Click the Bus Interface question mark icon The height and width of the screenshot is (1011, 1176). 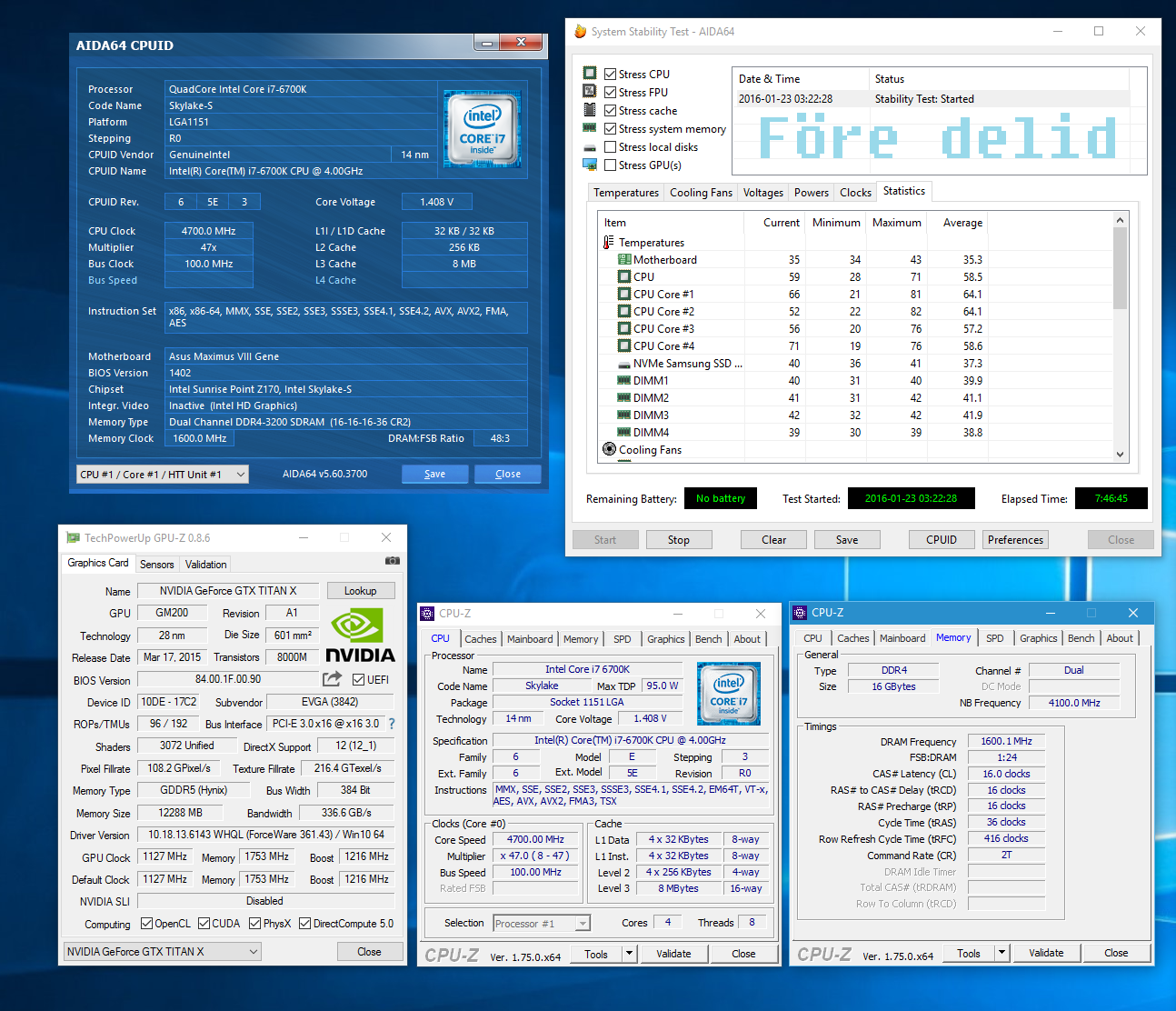(x=392, y=724)
